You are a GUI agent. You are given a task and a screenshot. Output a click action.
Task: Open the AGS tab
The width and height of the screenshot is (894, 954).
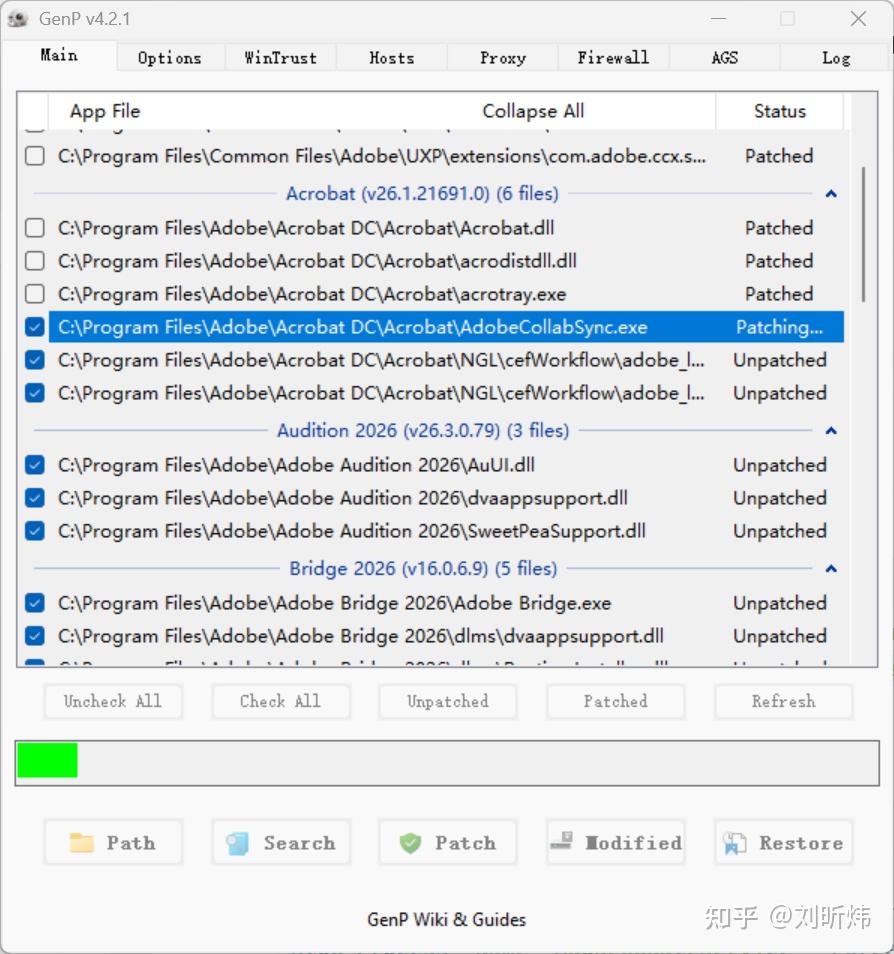(x=724, y=58)
